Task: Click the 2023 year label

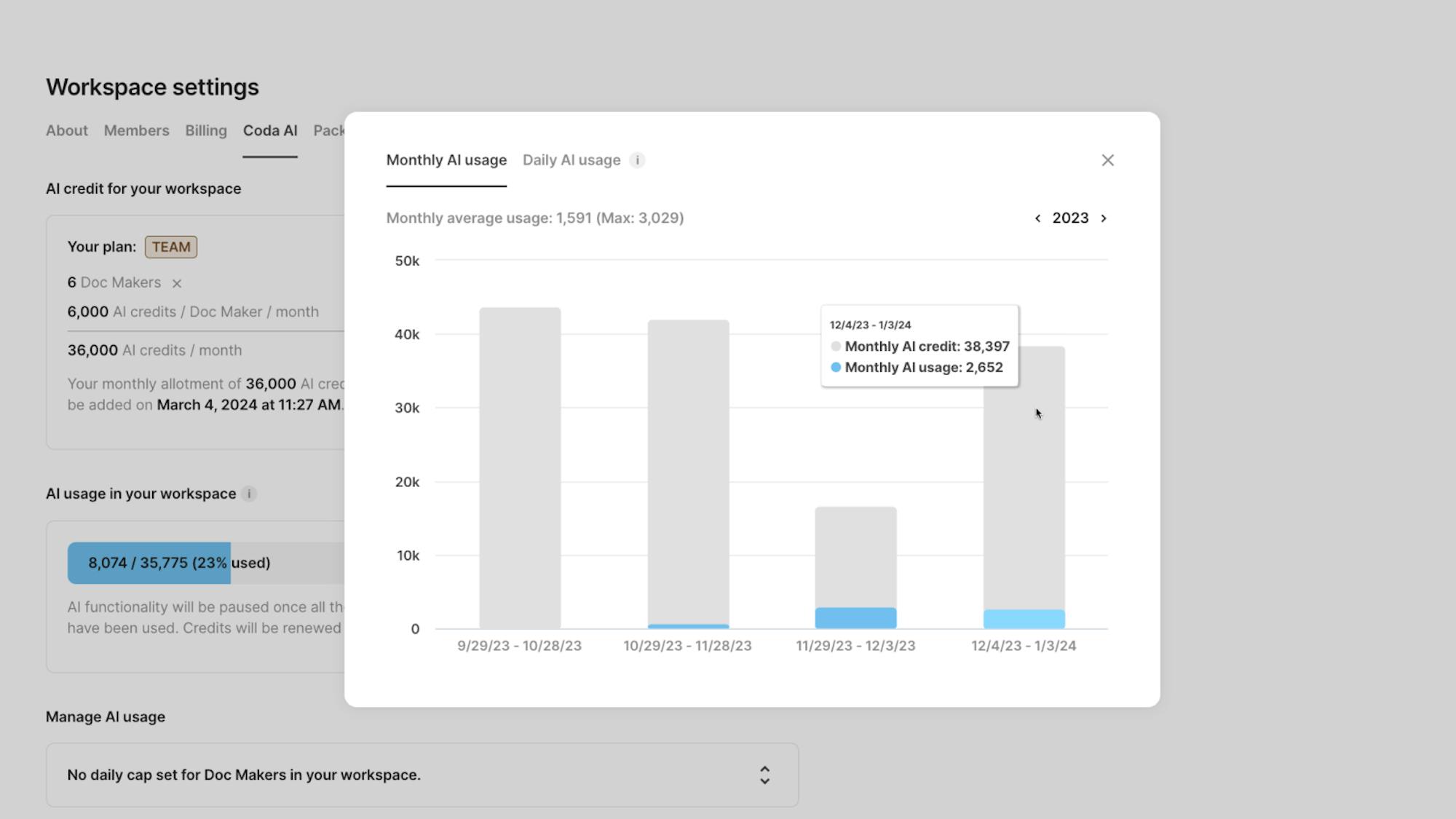Action: point(1070,218)
